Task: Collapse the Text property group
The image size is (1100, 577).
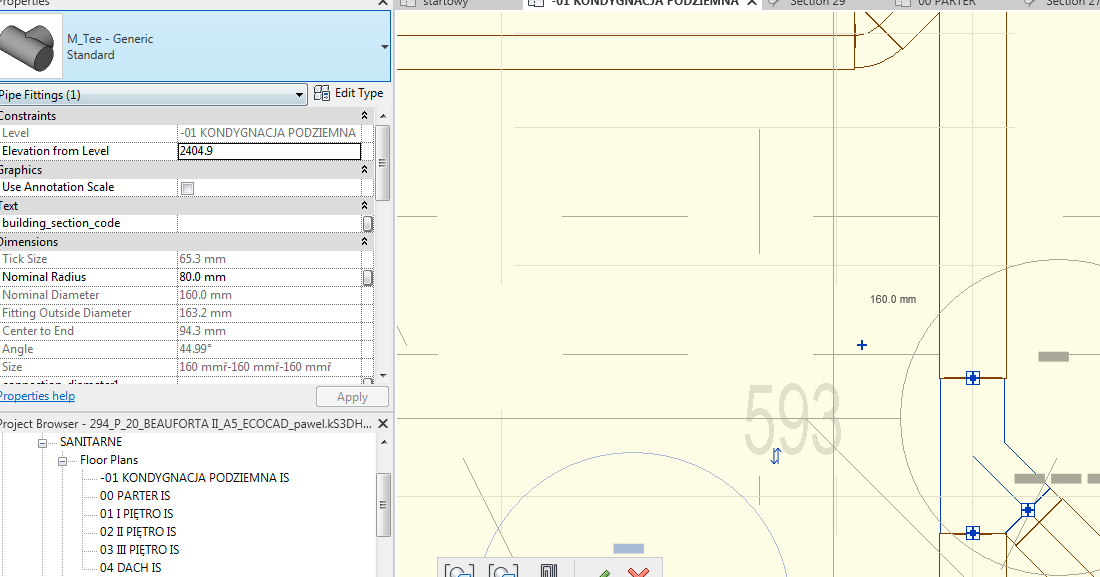Action: coord(364,206)
